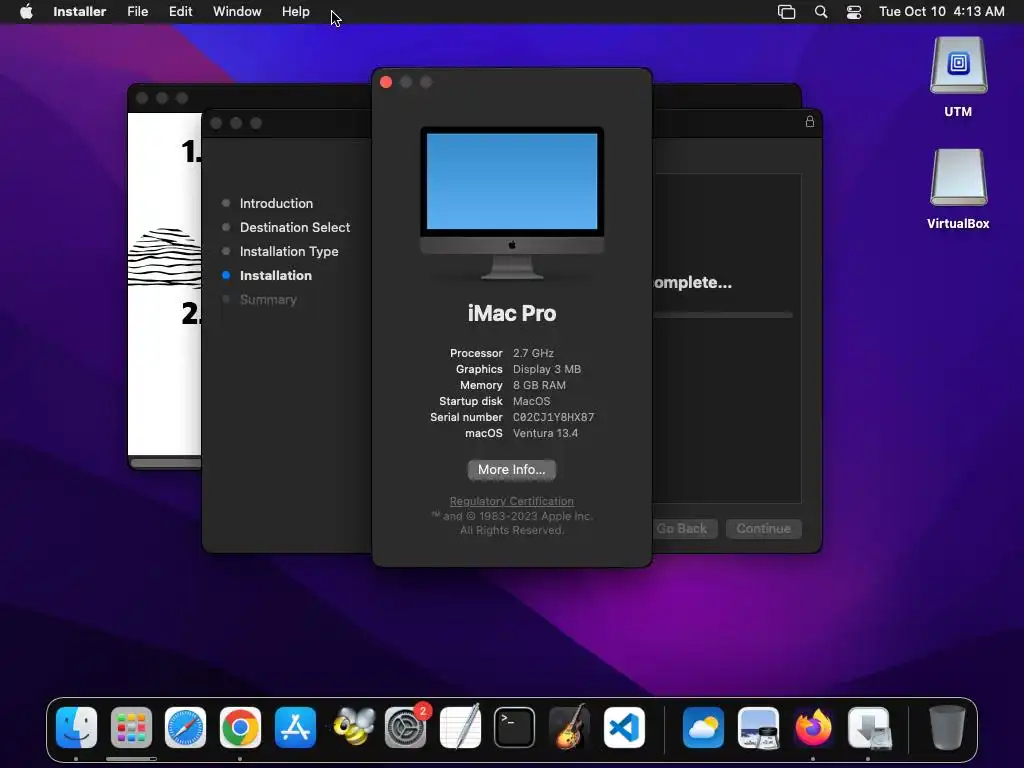1024x768 pixels.
Task: Open the bee app icon in Dock
Action: pos(353,728)
